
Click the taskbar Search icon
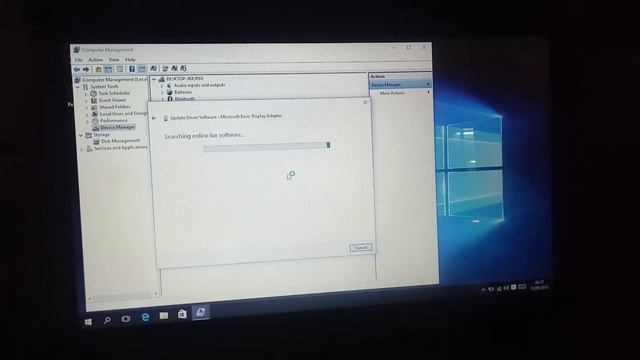[107, 320]
